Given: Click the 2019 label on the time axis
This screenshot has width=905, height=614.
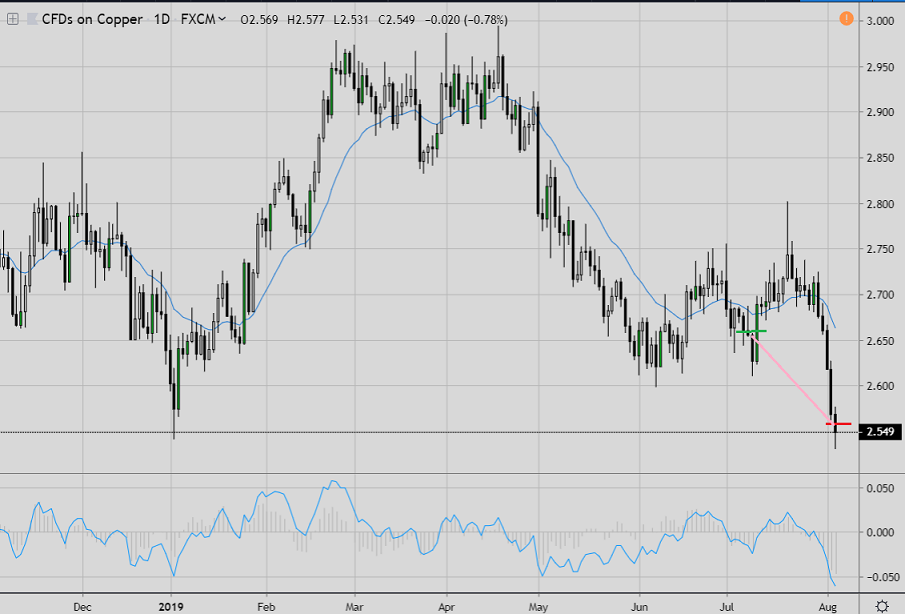Looking at the screenshot, I should (171, 607).
